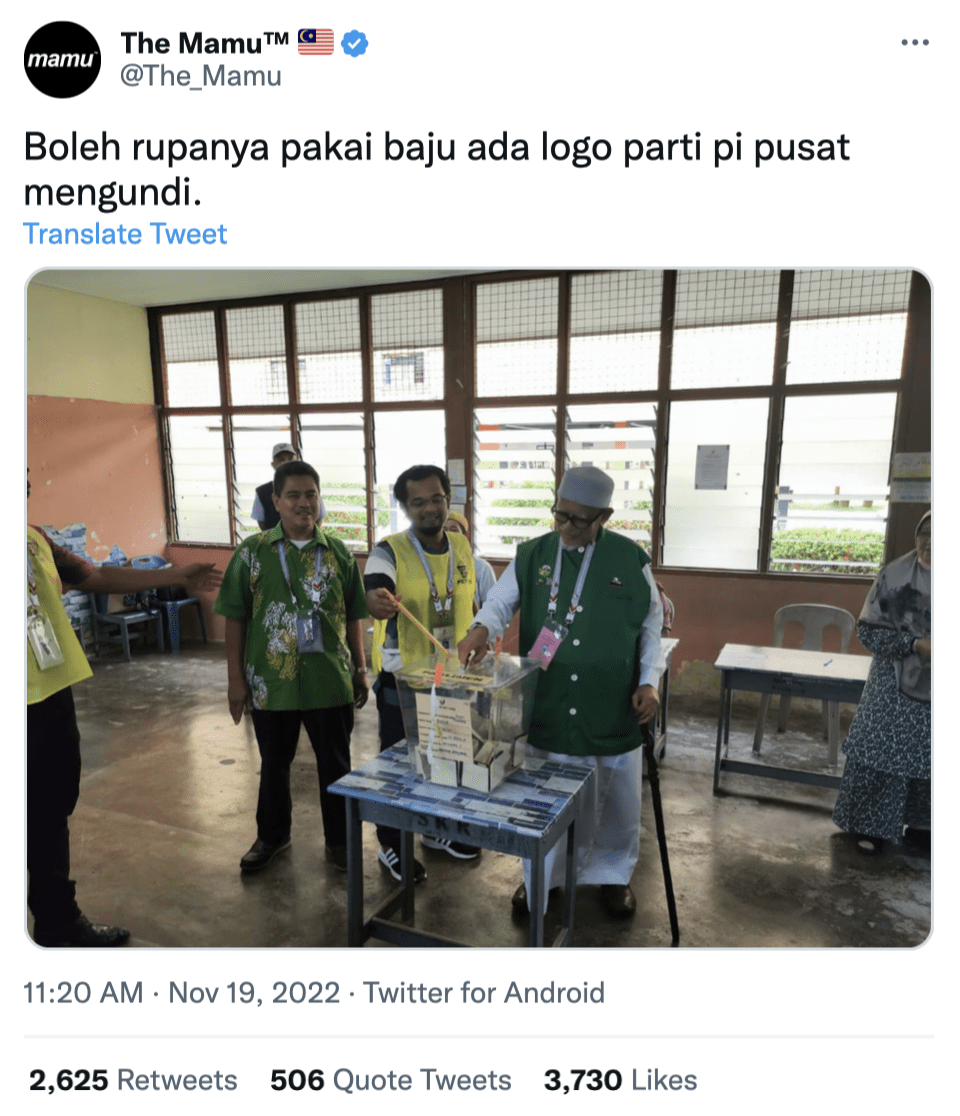Open the polling station photo

pyautogui.click(x=479, y=609)
